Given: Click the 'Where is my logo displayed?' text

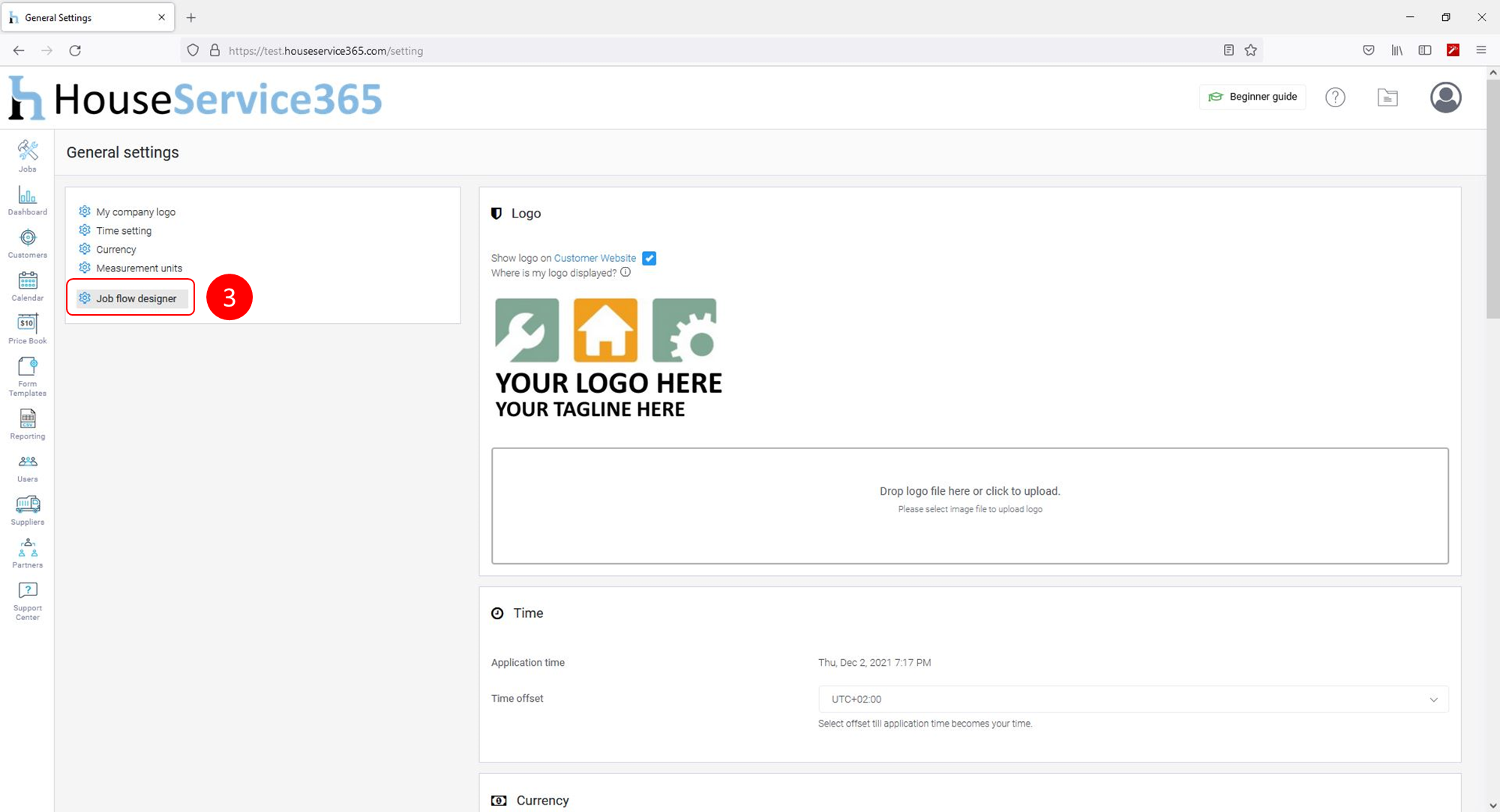Looking at the screenshot, I should pos(553,273).
